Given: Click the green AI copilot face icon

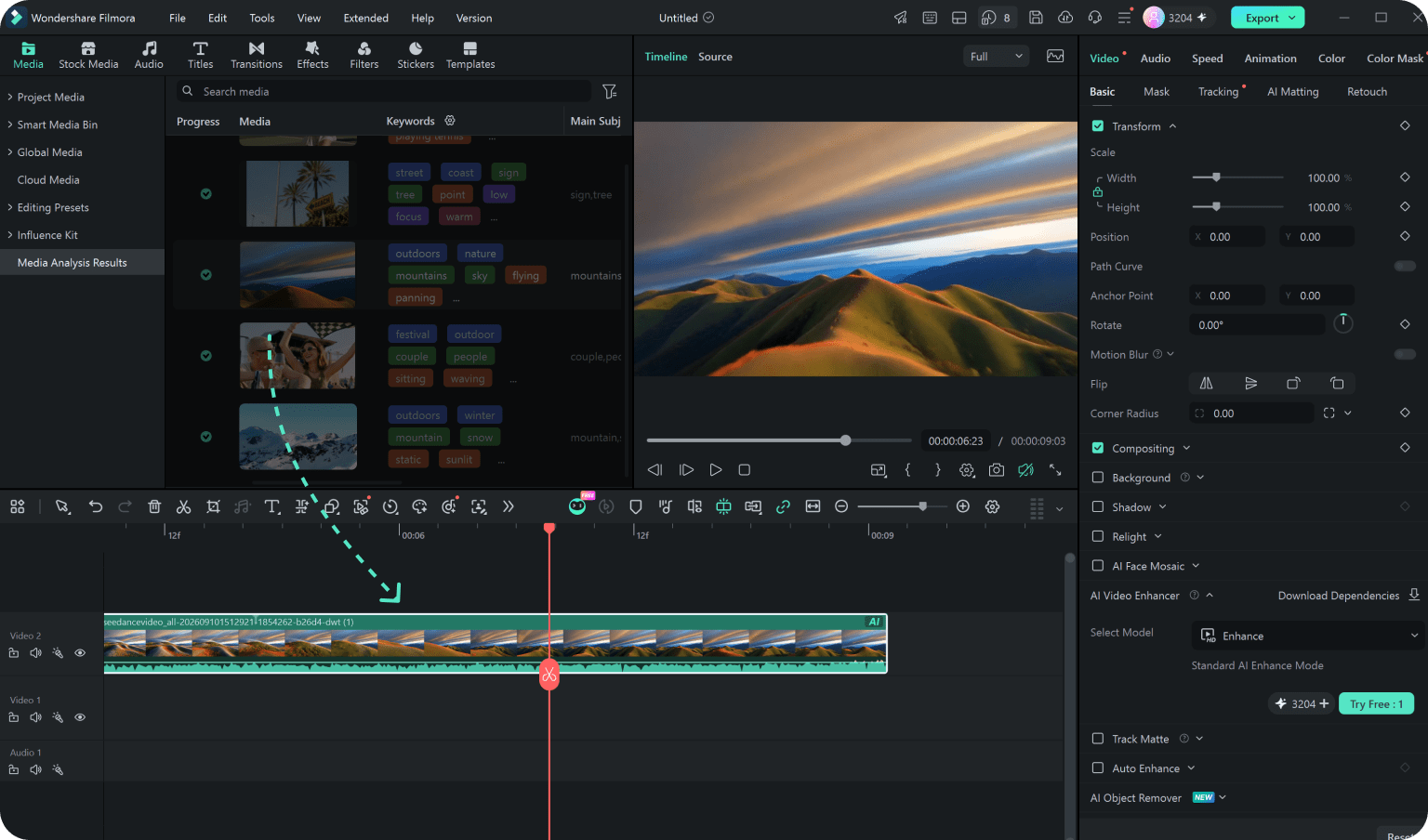Looking at the screenshot, I should pos(577,505).
